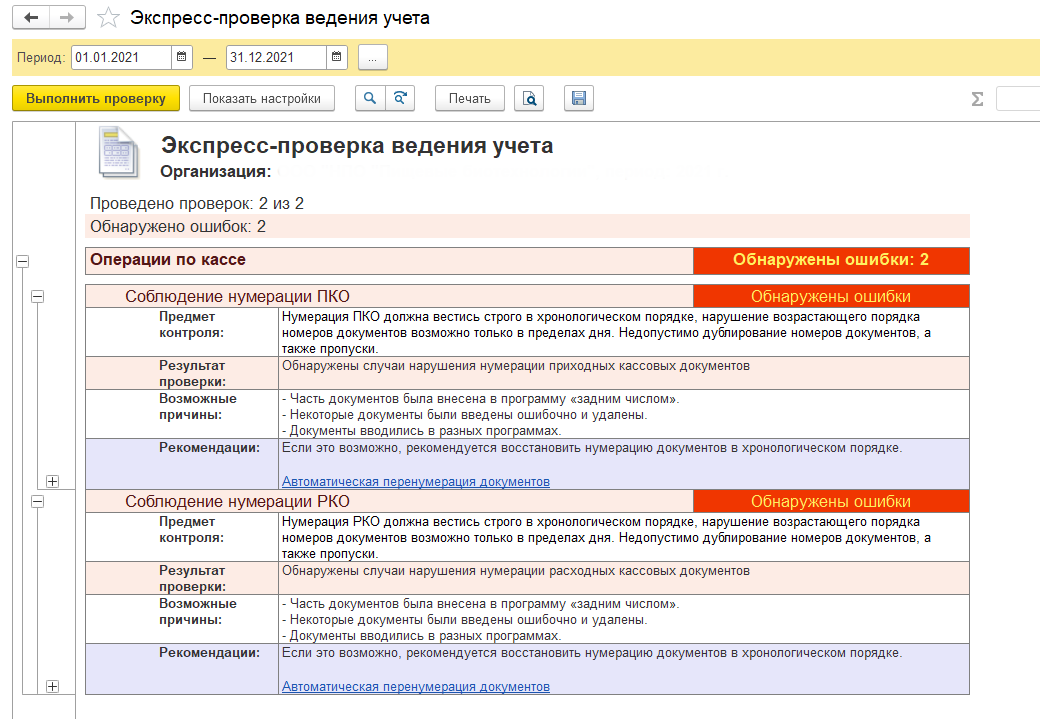Click the Печать button
This screenshot has height=719, width=1040.
[x=469, y=98]
